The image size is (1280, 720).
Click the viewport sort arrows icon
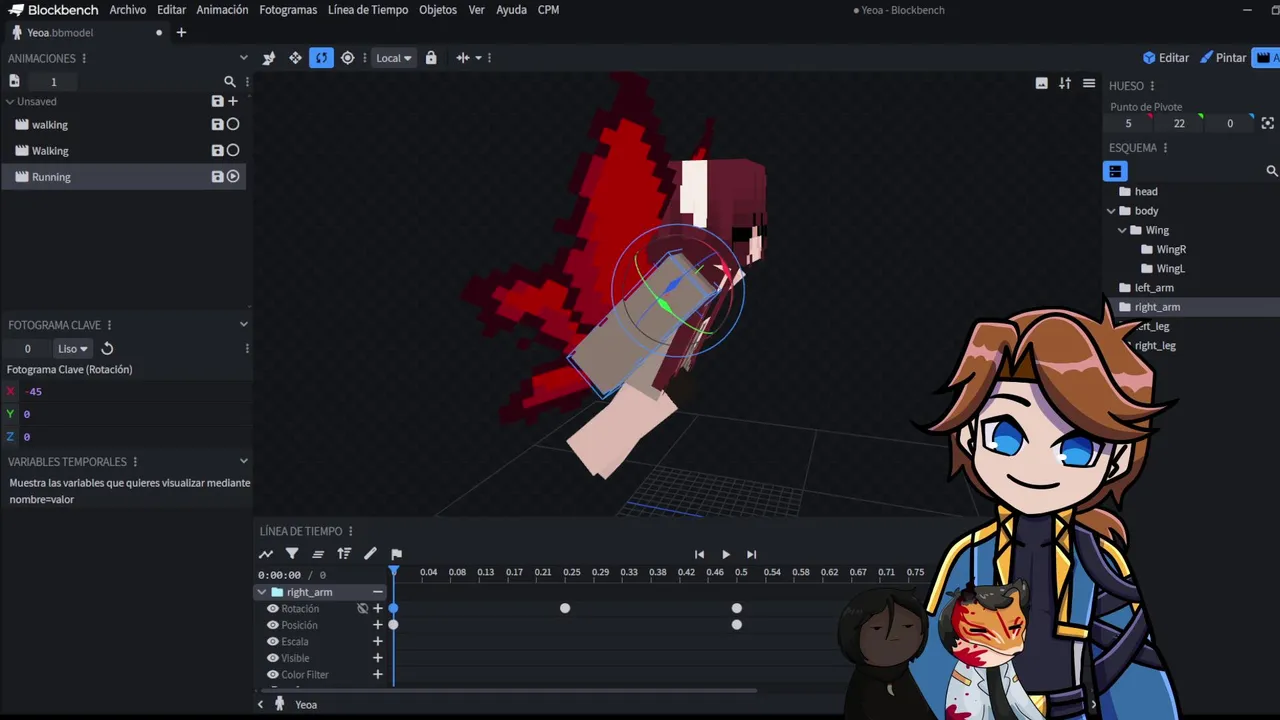pyautogui.click(x=1065, y=83)
